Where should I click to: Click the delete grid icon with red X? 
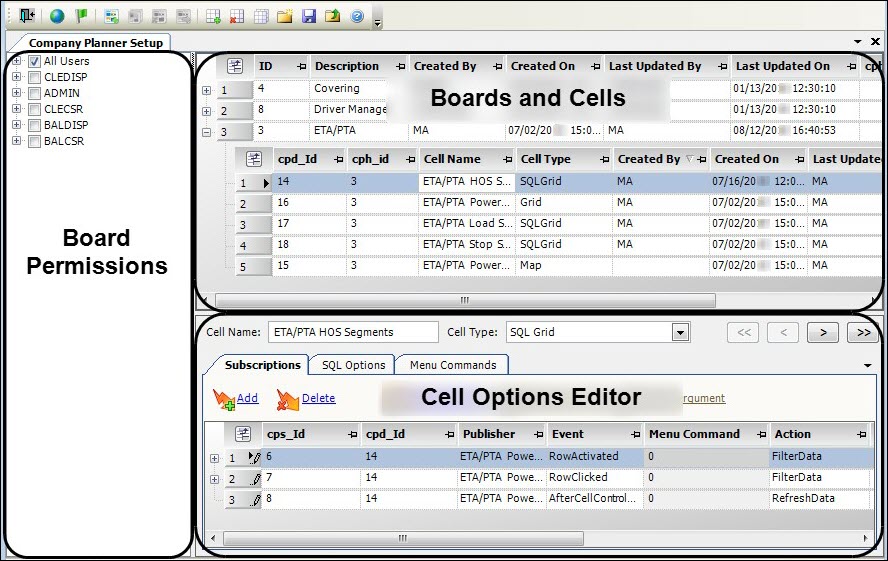pyautogui.click(x=237, y=16)
